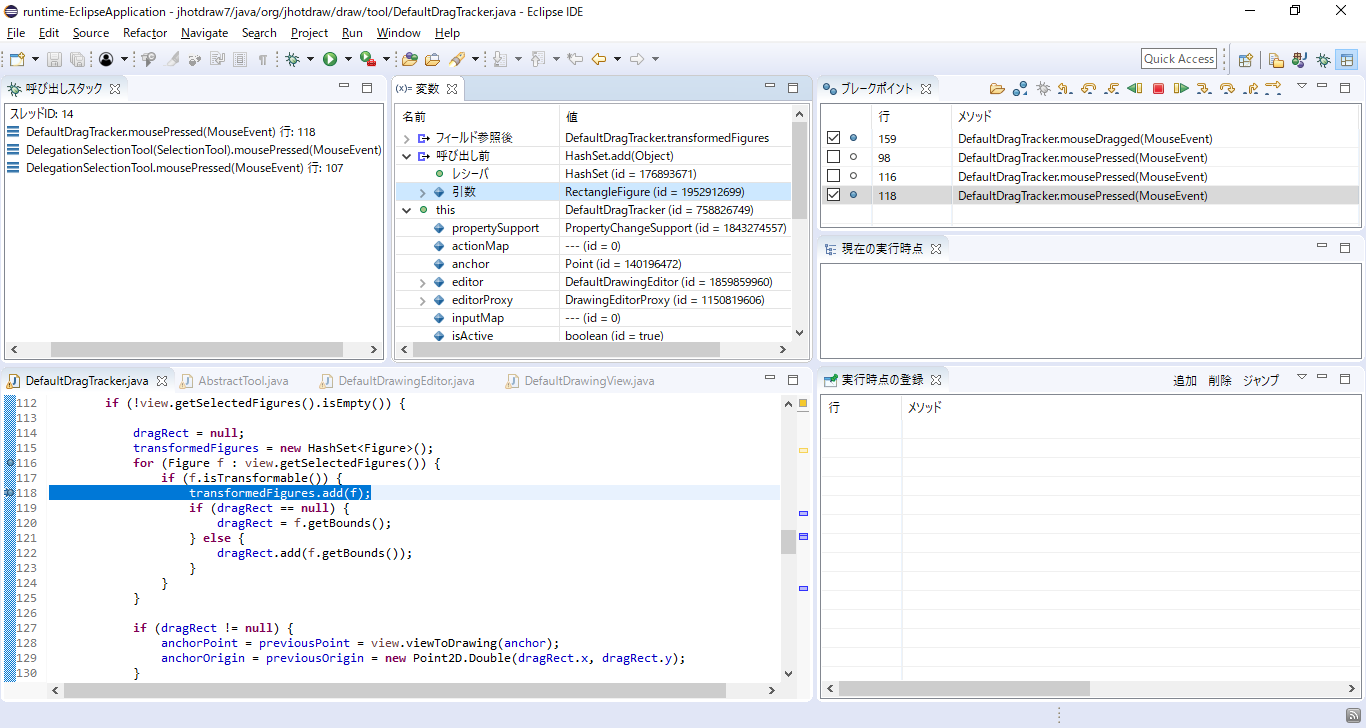The height and width of the screenshot is (728, 1366).
Task: Expand the 引数 RectangleFigure node
Action: pyautogui.click(x=424, y=192)
